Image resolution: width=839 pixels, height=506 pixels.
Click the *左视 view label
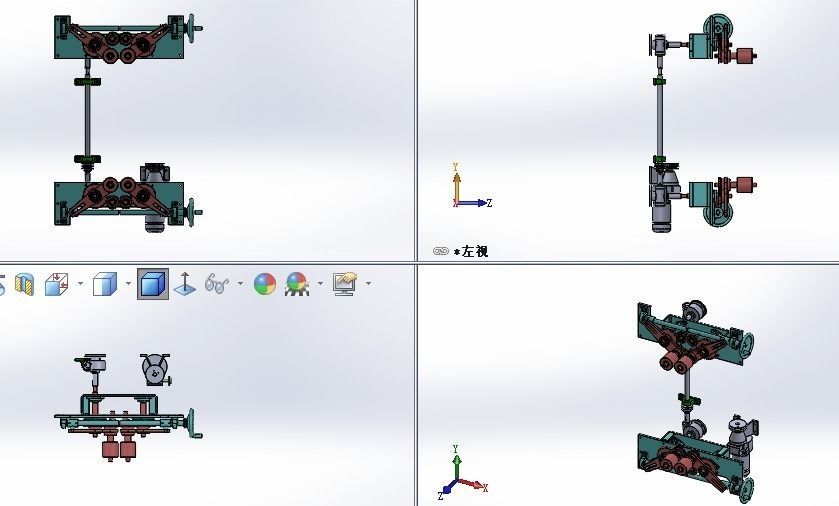[x=471, y=251]
